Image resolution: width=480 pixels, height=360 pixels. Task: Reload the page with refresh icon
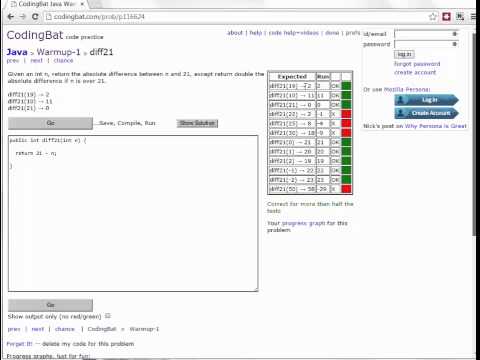tap(35, 16)
